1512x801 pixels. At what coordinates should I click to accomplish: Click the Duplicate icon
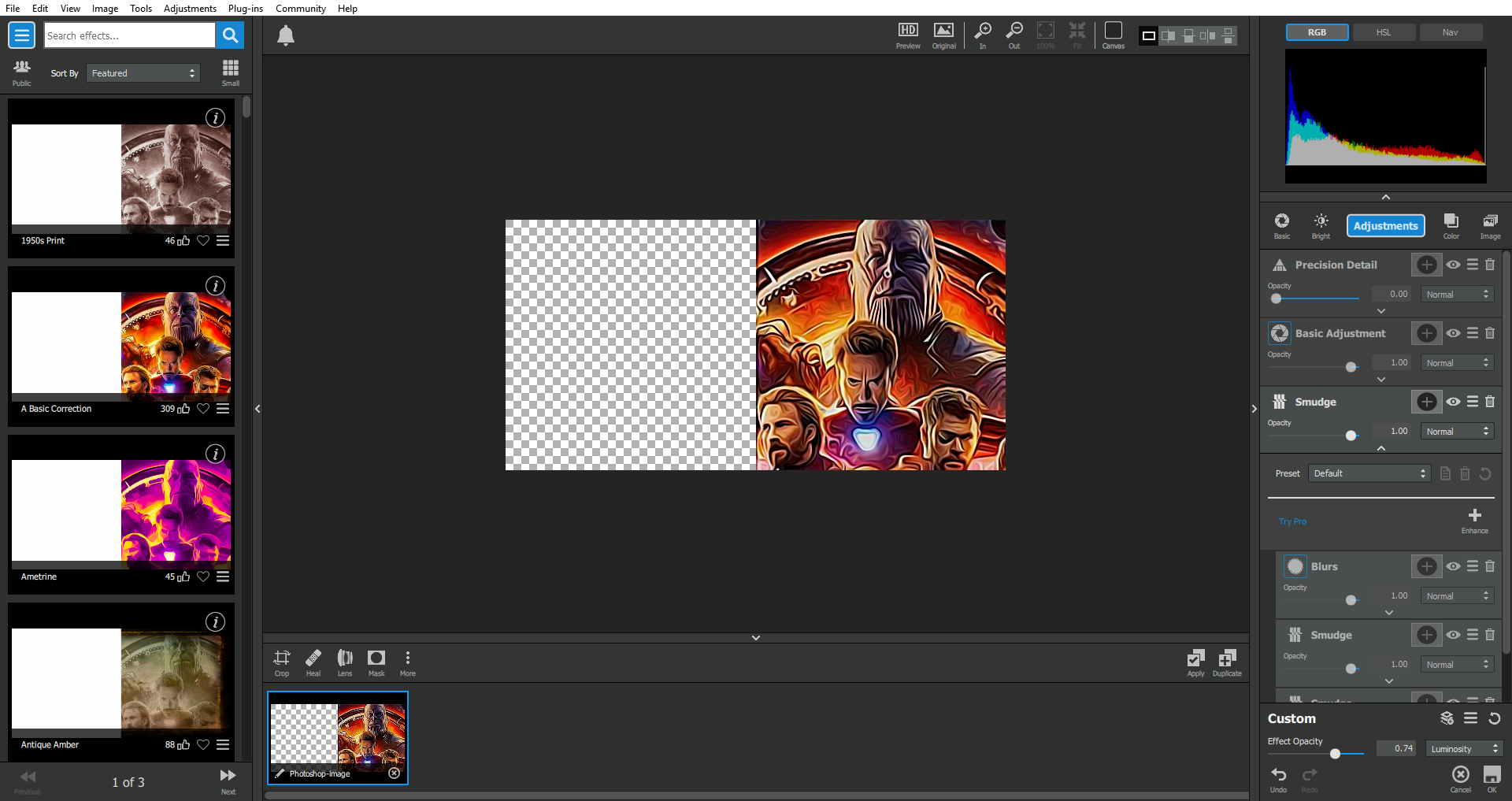coord(1227,662)
